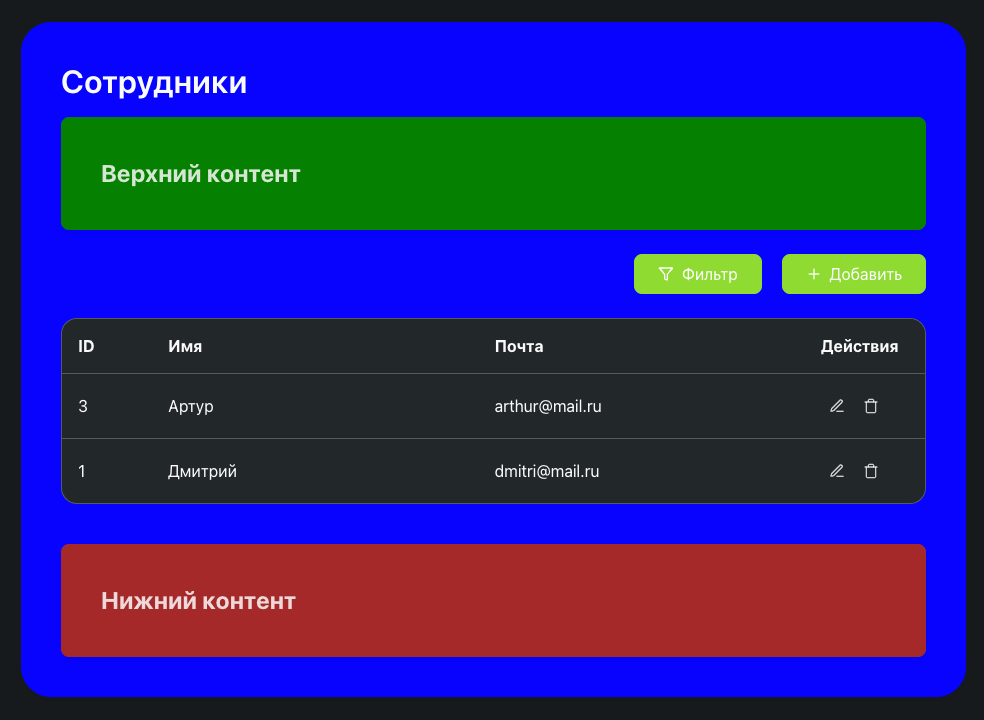Screen dimensions: 984x720
Task: Edit the Артур employee row
Action: coord(837,406)
